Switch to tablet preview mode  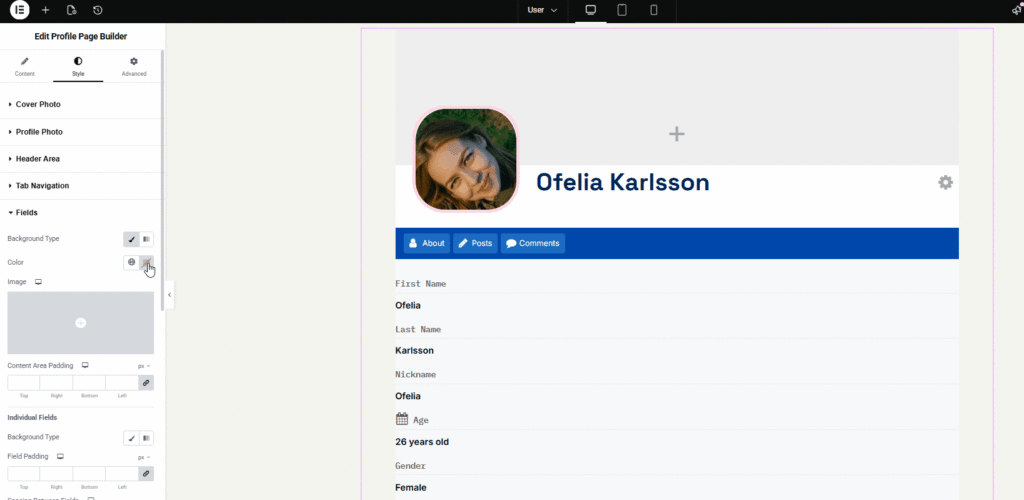click(622, 10)
